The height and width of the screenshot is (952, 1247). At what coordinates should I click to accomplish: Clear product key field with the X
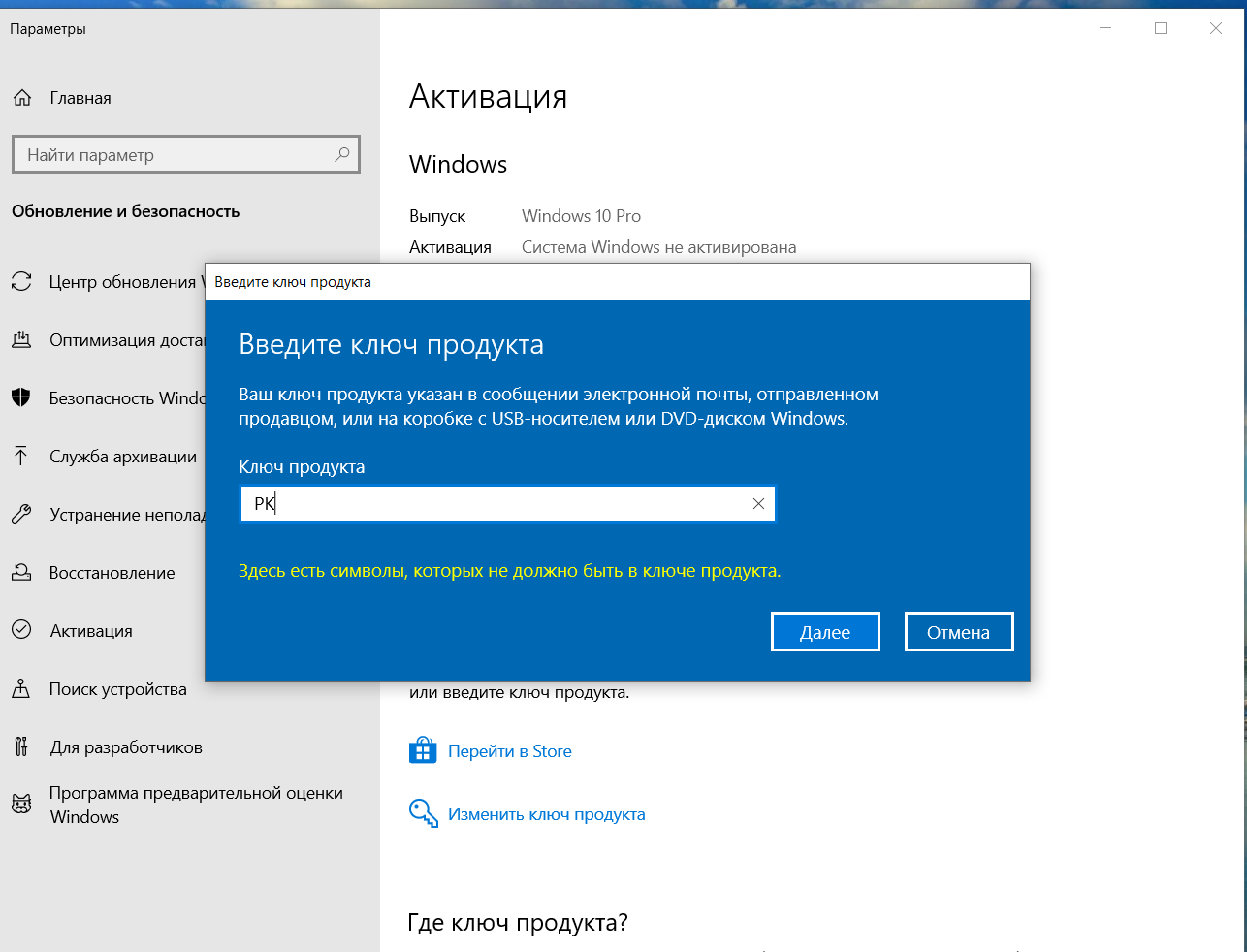(758, 503)
